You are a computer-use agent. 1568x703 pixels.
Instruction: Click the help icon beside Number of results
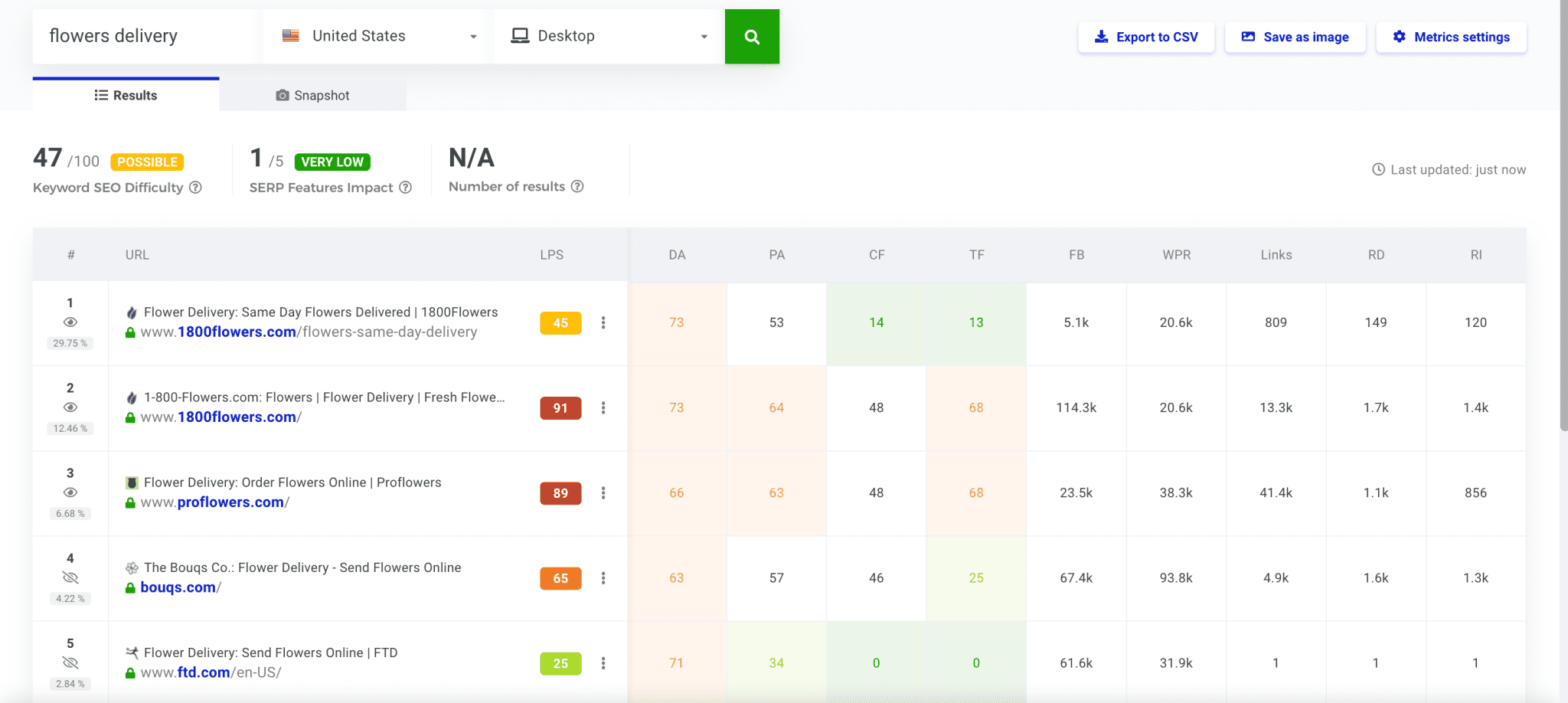577,186
